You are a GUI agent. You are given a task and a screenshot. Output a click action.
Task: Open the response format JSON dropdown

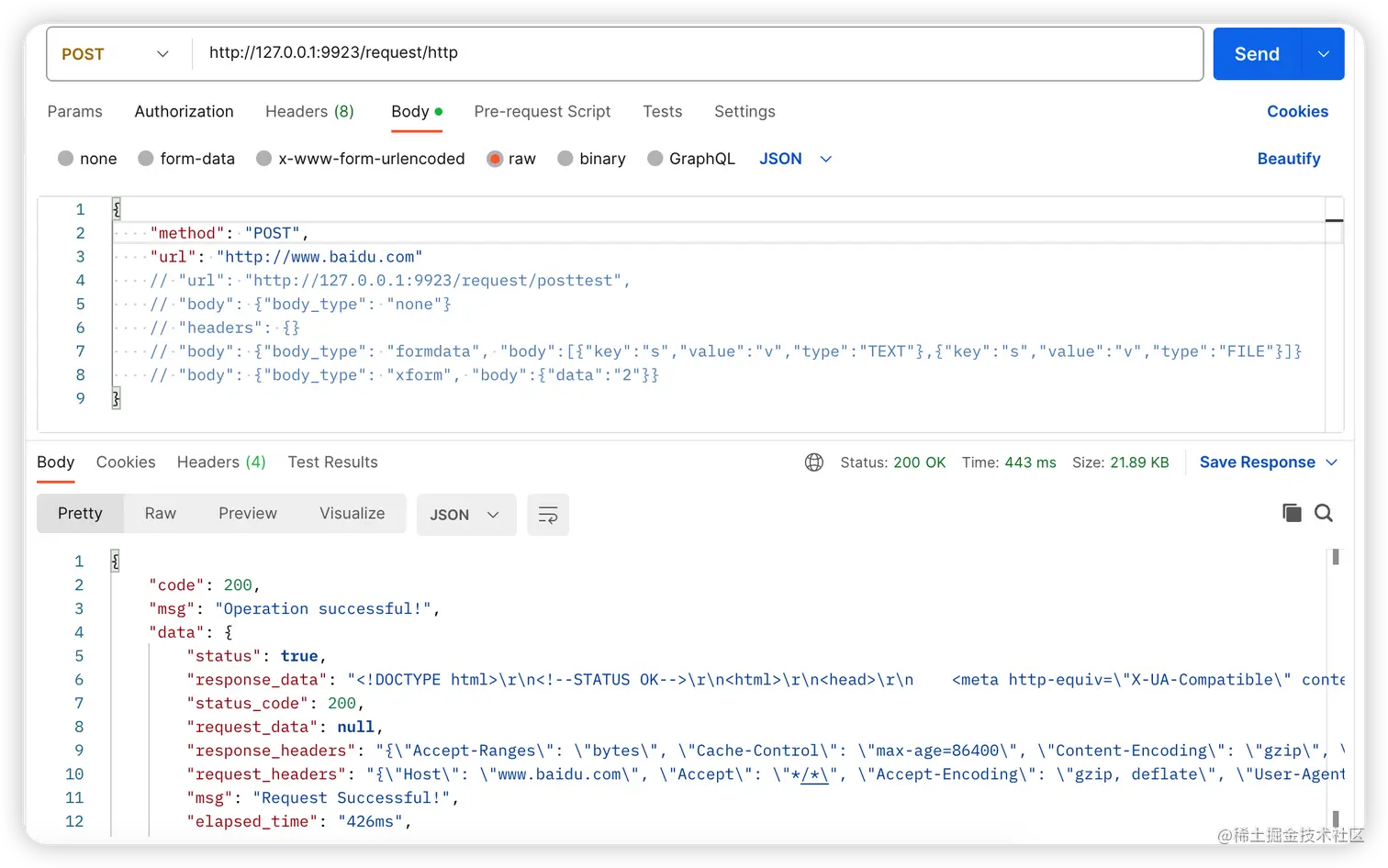click(465, 515)
